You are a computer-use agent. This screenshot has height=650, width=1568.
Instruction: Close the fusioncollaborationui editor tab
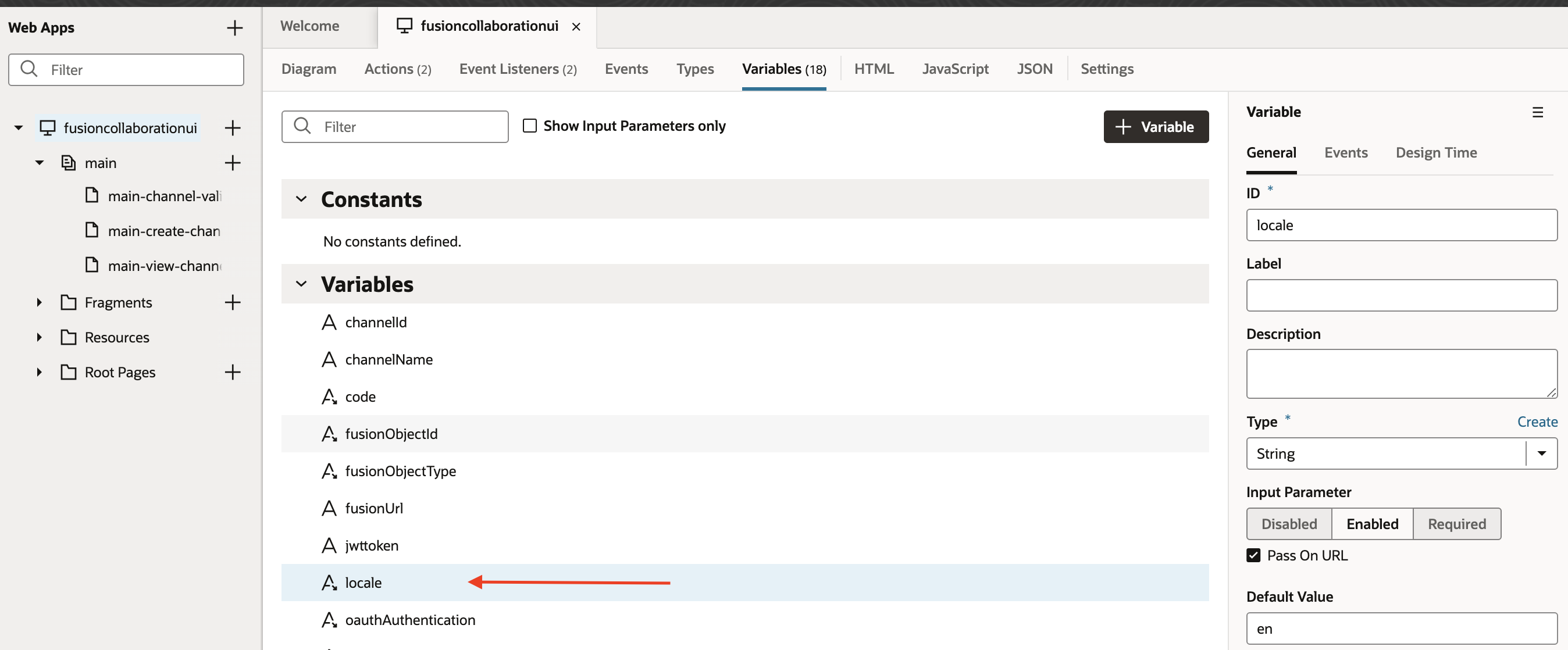coord(576,27)
